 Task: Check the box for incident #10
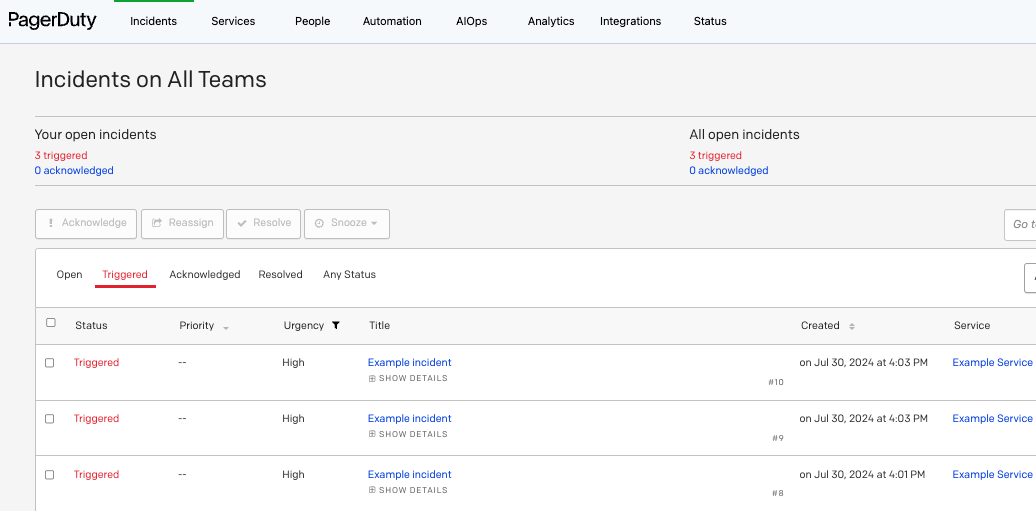pyautogui.click(x=50, y=363)
